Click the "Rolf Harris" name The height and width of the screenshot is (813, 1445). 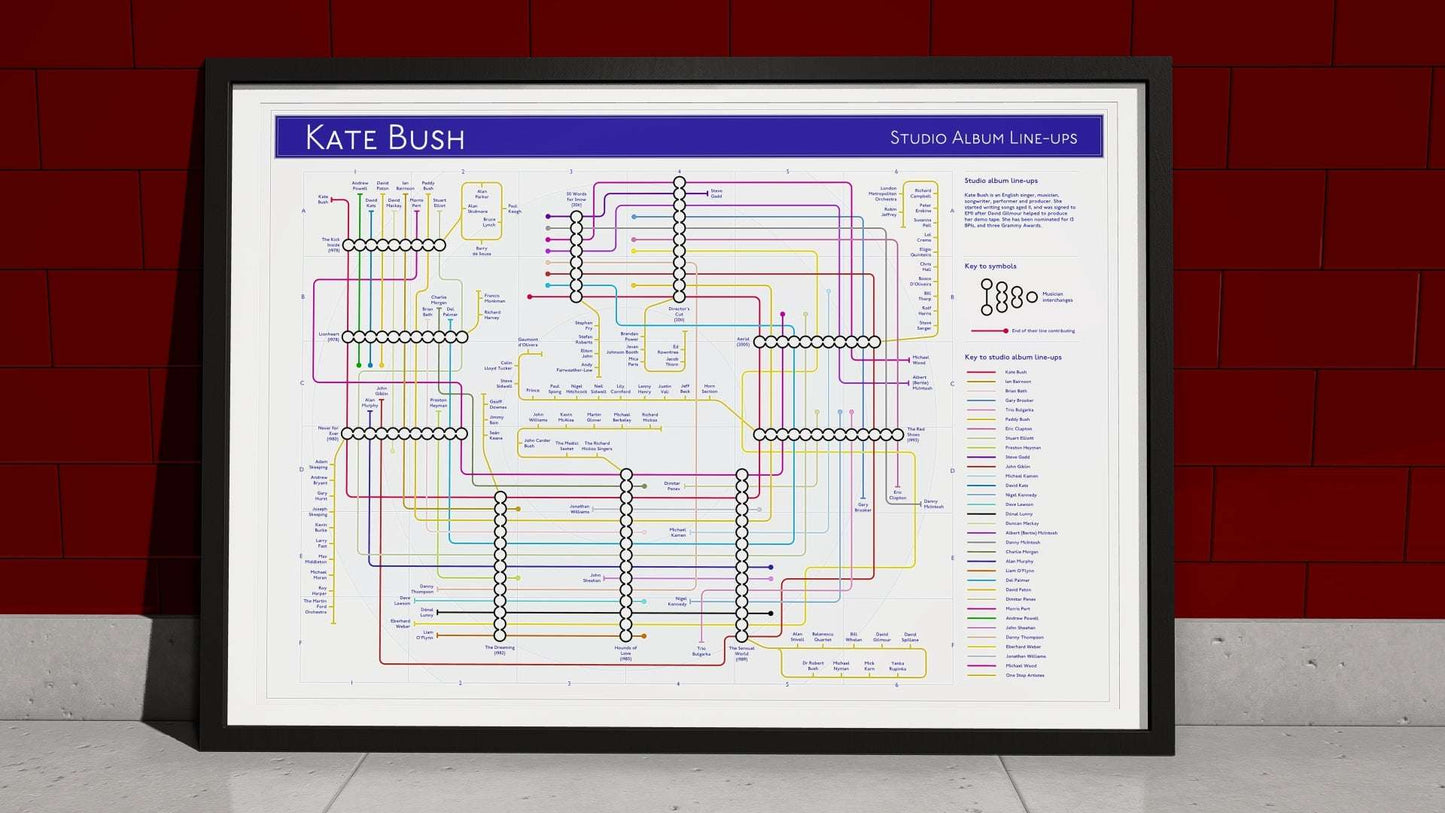925,310
